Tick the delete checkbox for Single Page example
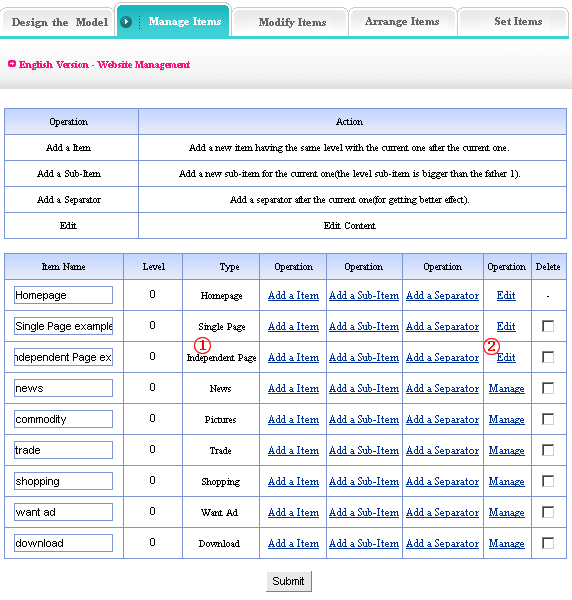The image size is (572, 600). [548, 326]
